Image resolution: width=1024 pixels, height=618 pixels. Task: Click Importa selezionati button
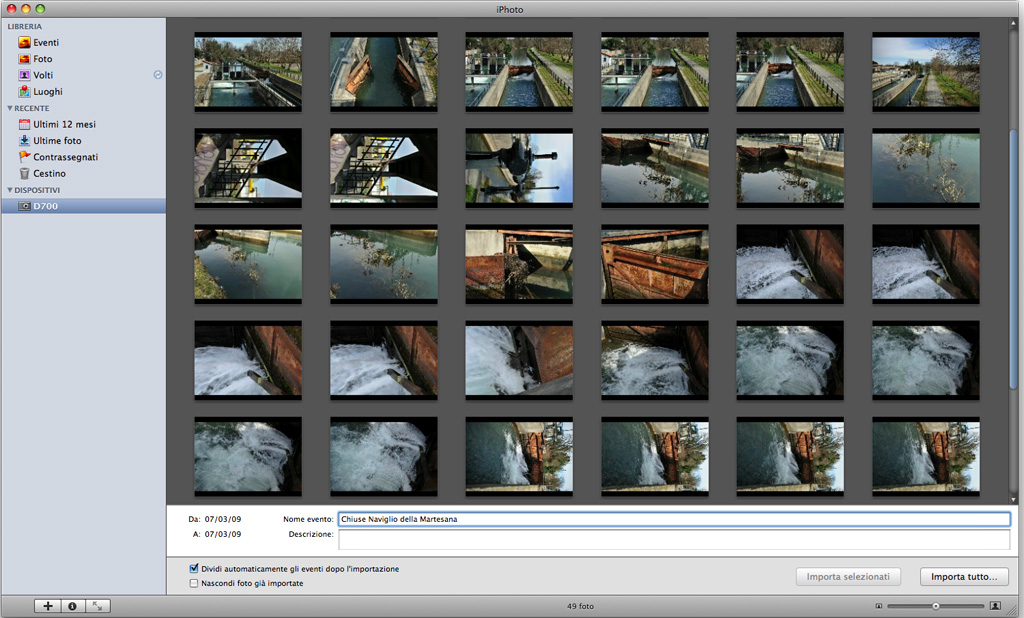coord(848,577)
